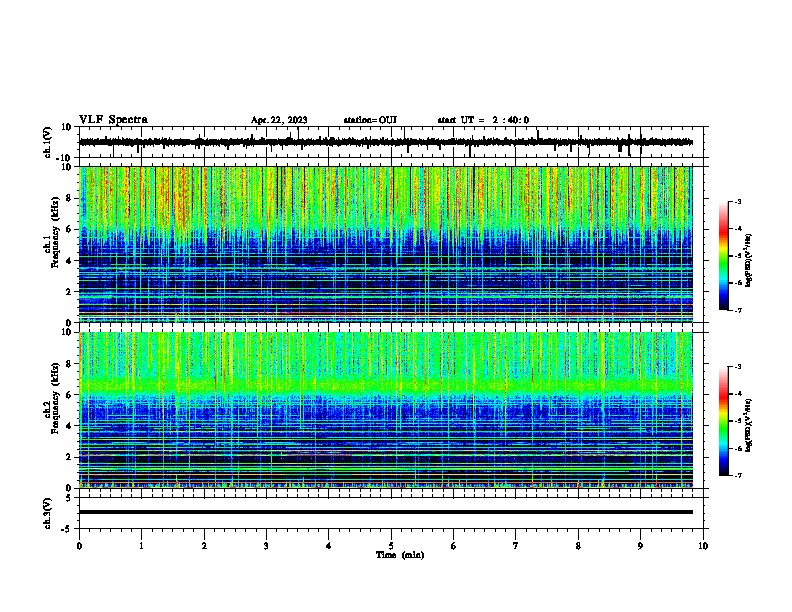The width and height of the screenshot is (792, 612).
Task: Click the ch.3 flat black trace
Action: coord(385,512)
